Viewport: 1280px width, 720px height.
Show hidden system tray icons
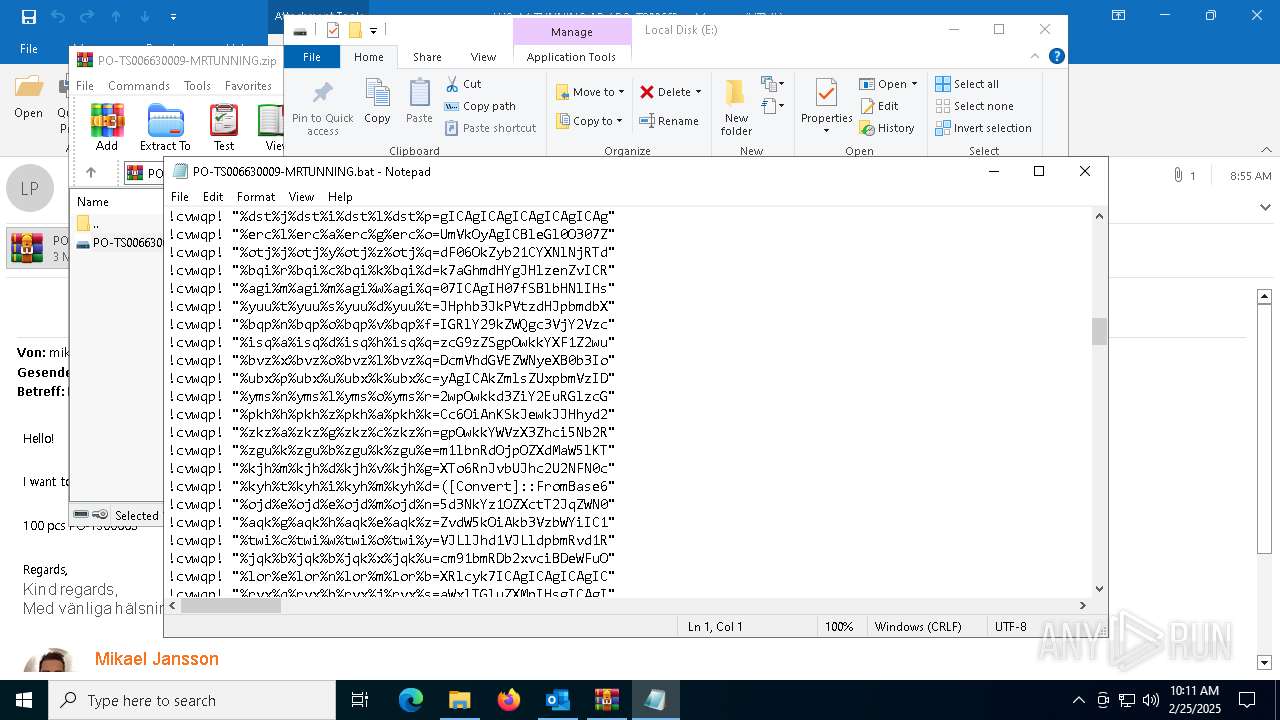coord(1078,700)
